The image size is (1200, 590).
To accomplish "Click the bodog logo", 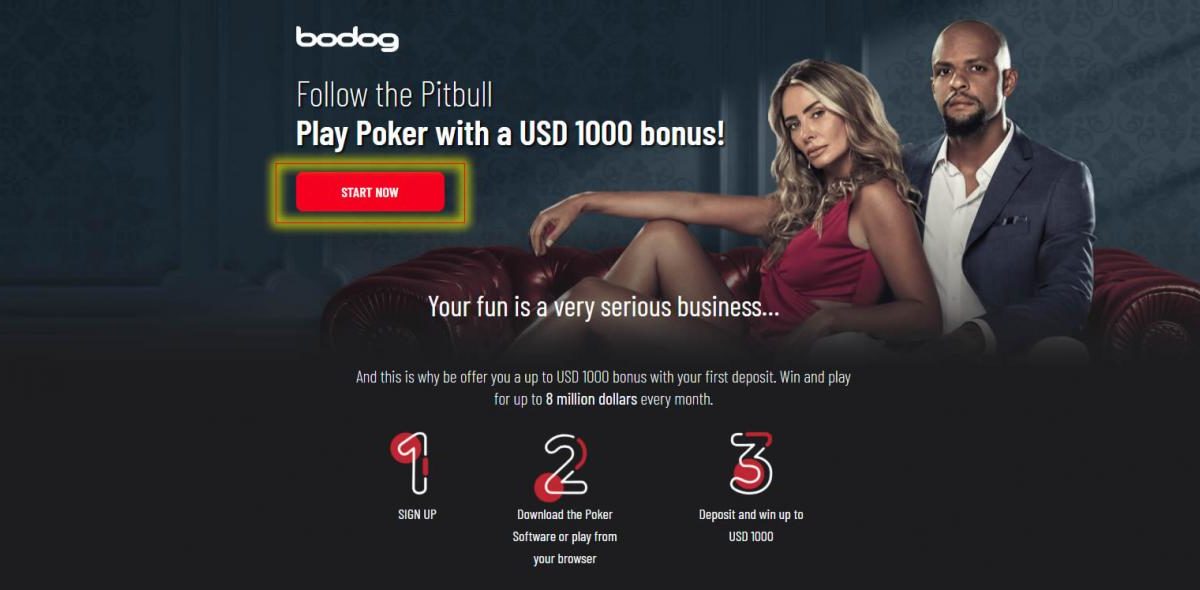I will point(347,39).
